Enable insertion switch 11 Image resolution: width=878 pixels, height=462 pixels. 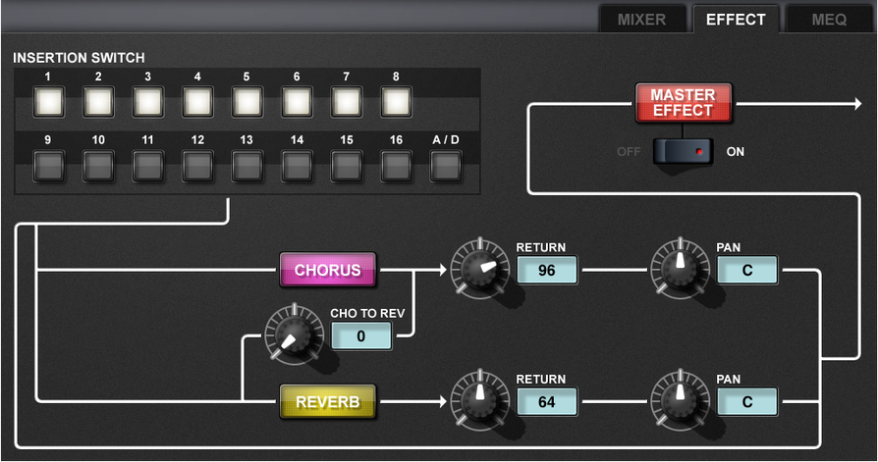coord(148,166)
